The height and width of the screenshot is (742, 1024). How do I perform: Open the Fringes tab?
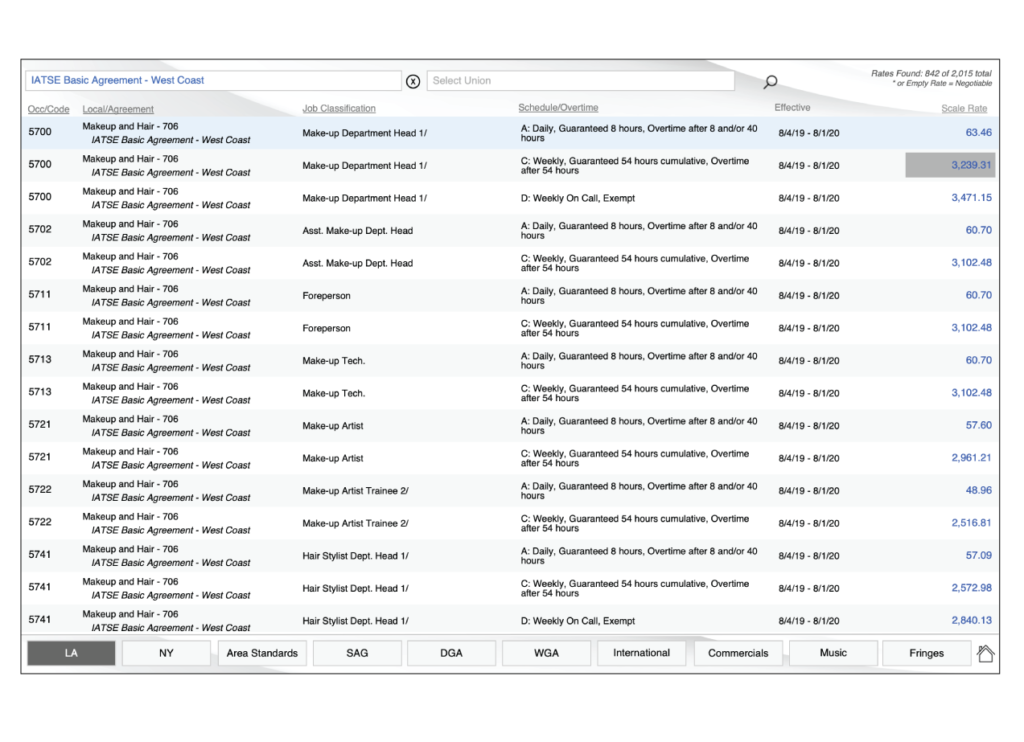point(927,653)
